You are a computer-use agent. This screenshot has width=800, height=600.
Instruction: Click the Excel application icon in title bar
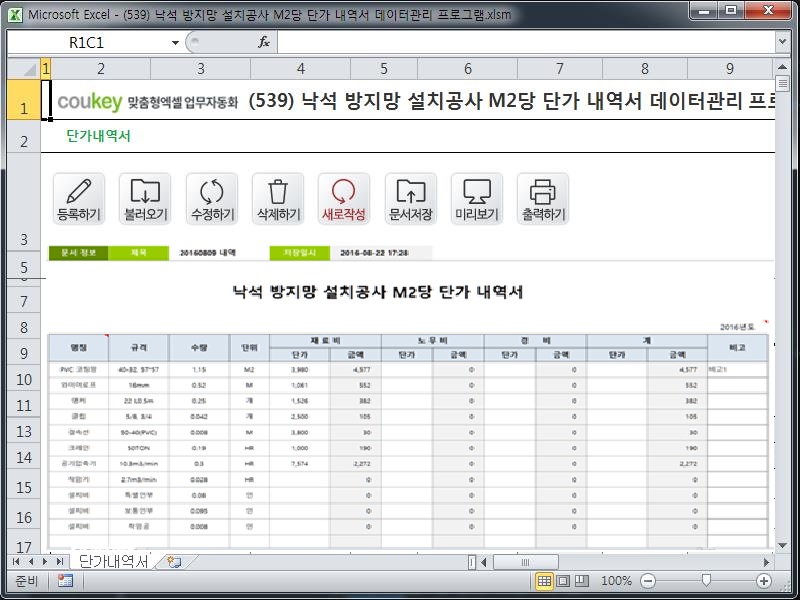pyautogui.click(x=15, y=14)
